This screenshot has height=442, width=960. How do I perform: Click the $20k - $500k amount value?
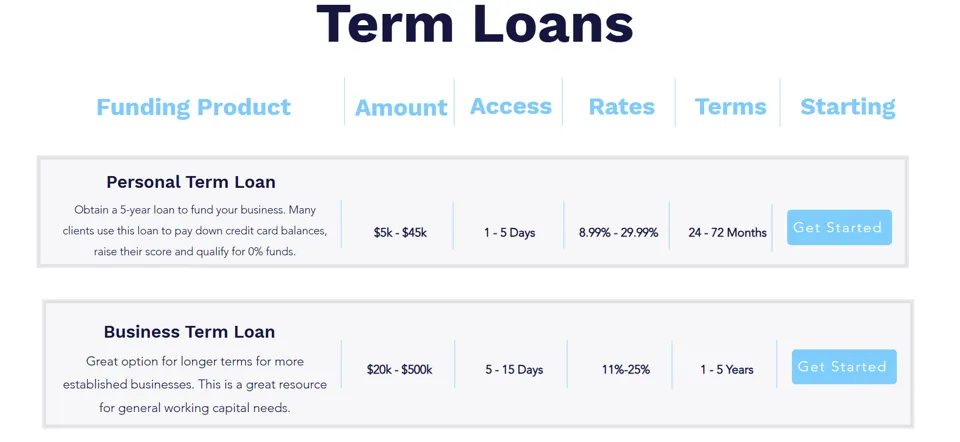tap(399, 370)
